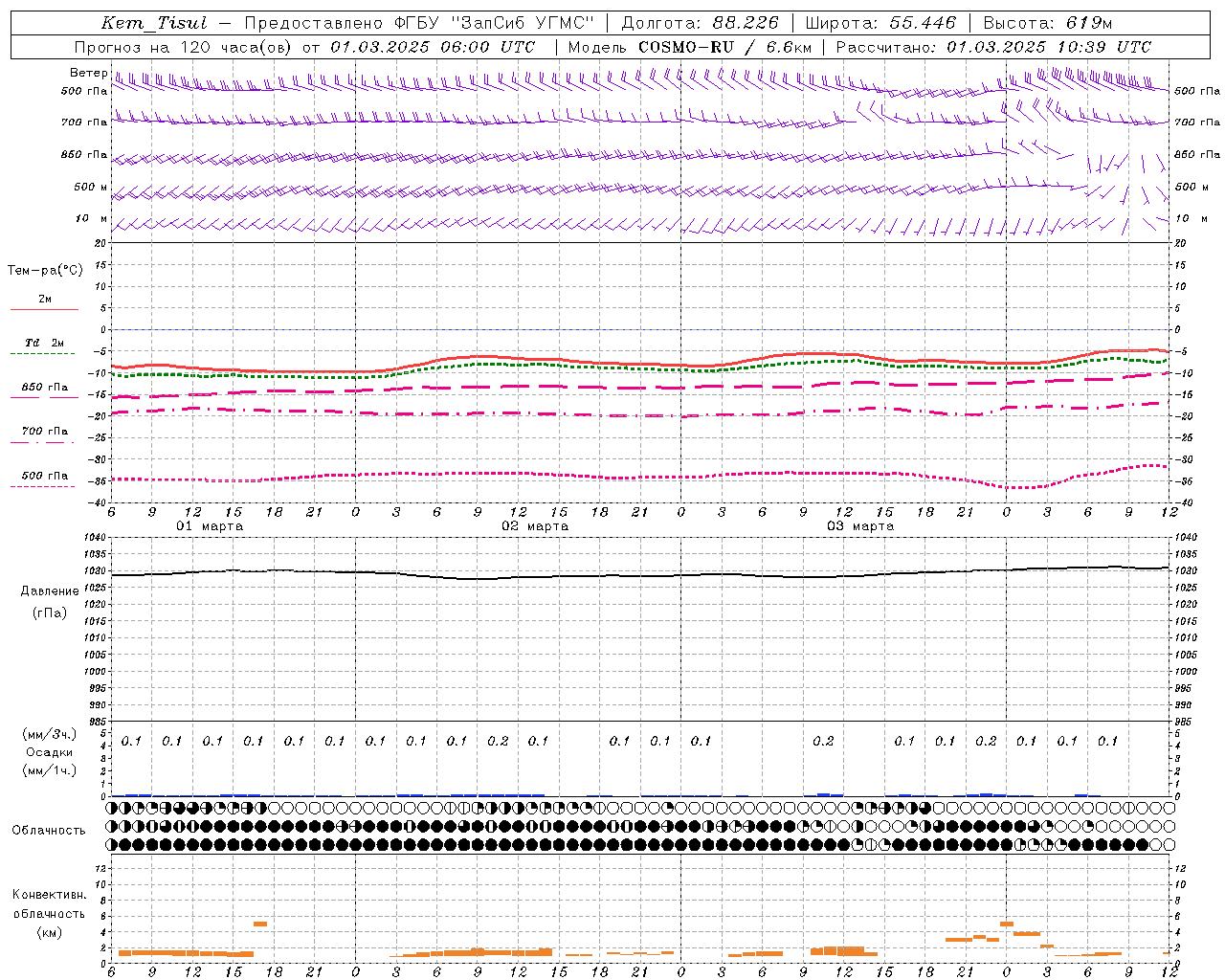Click the '03 марта' date label
The width and height of the screenshot is (1225, 980).
tap(860, 525)
